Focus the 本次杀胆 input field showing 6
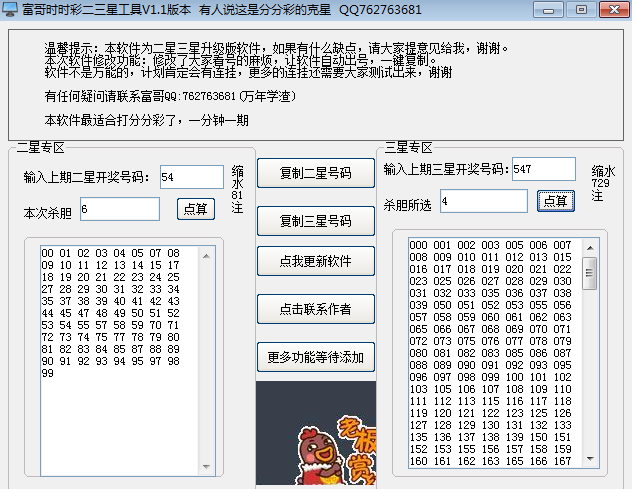Viewport: 636px width, 493px height. click(x=119, y=209)
